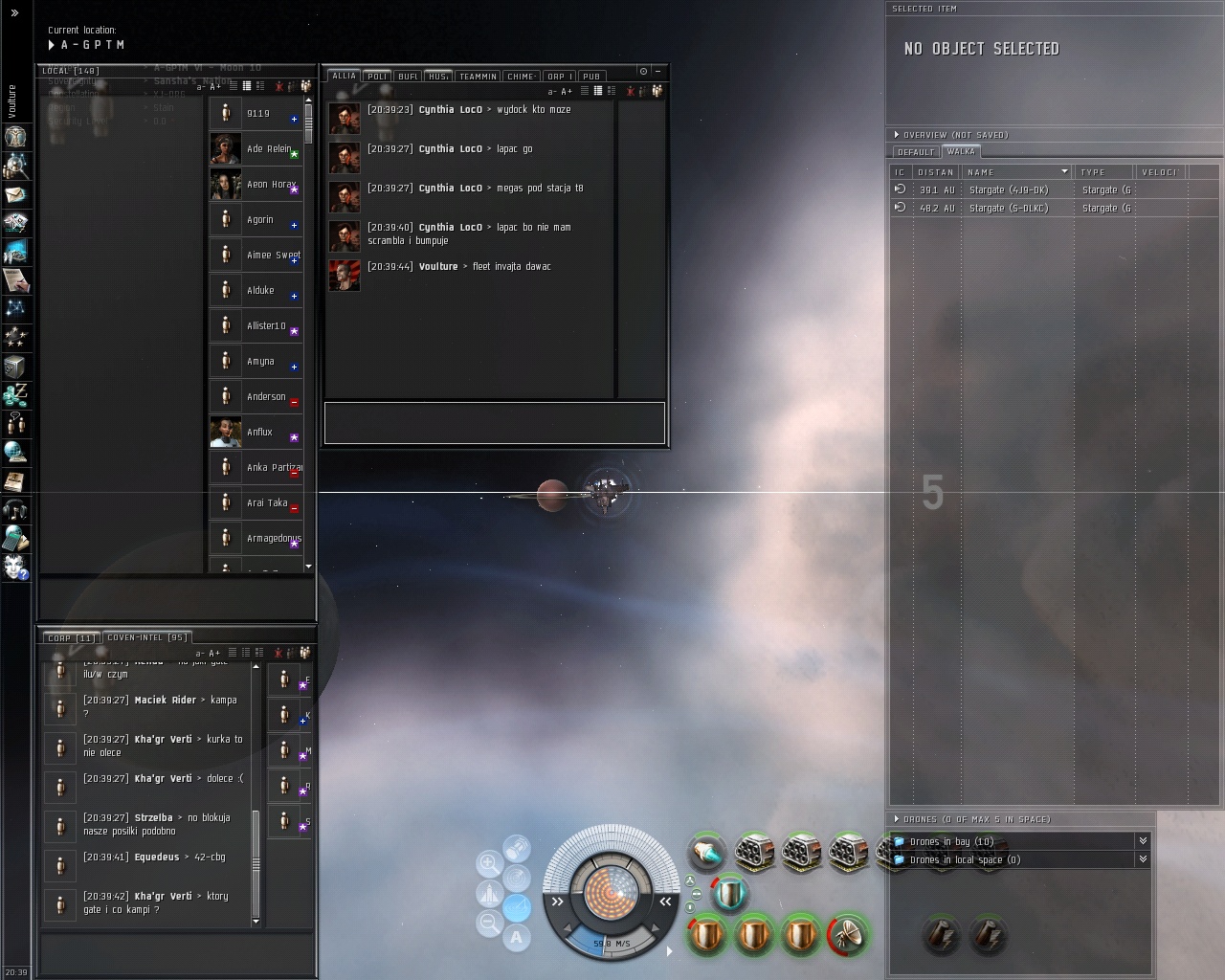The image size is (1225, 980).
Task: Open the Fitting icon in the sidebar
Action: pyautogui.click(x=14, y=223)
